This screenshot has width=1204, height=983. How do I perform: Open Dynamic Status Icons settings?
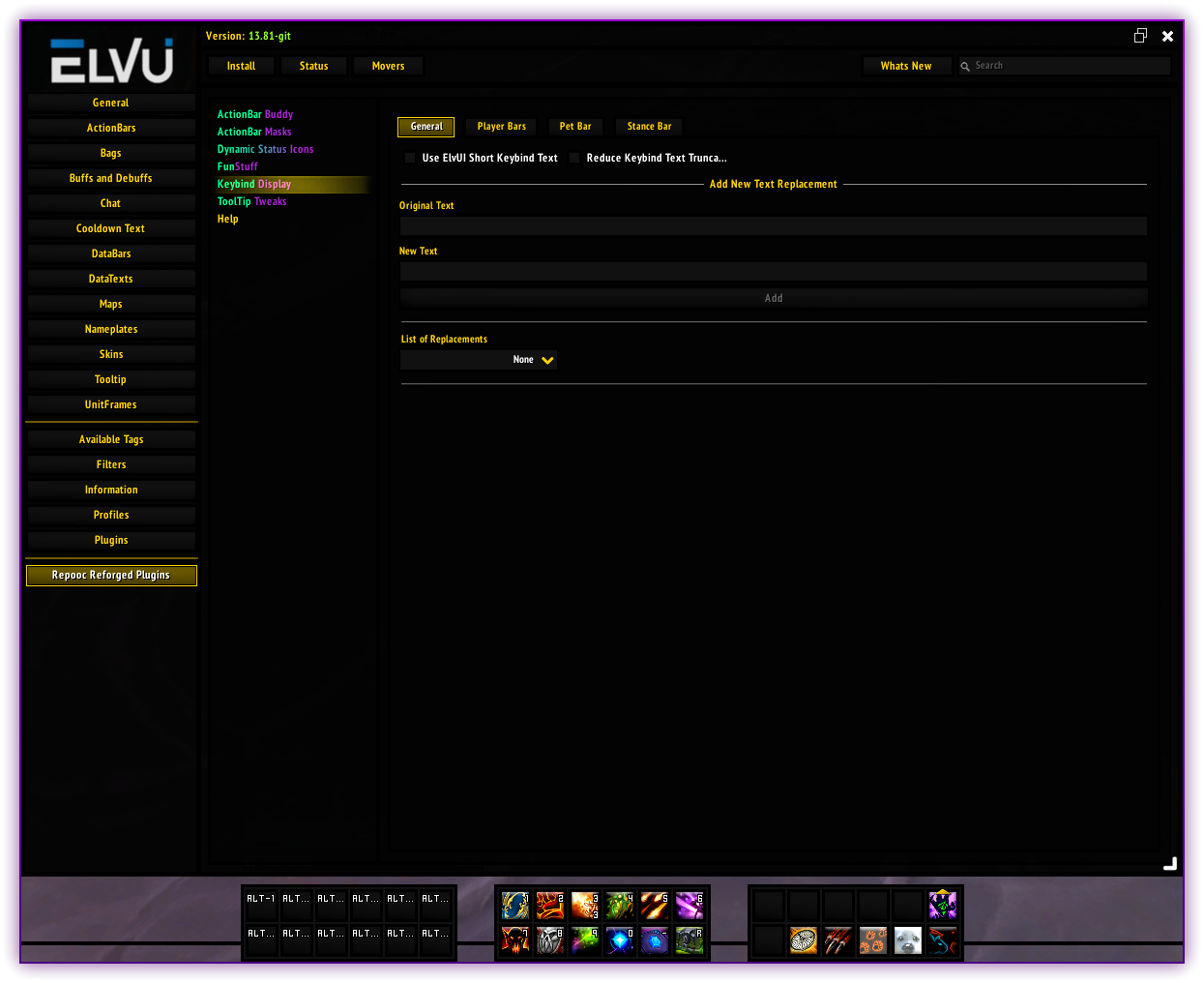266,149
